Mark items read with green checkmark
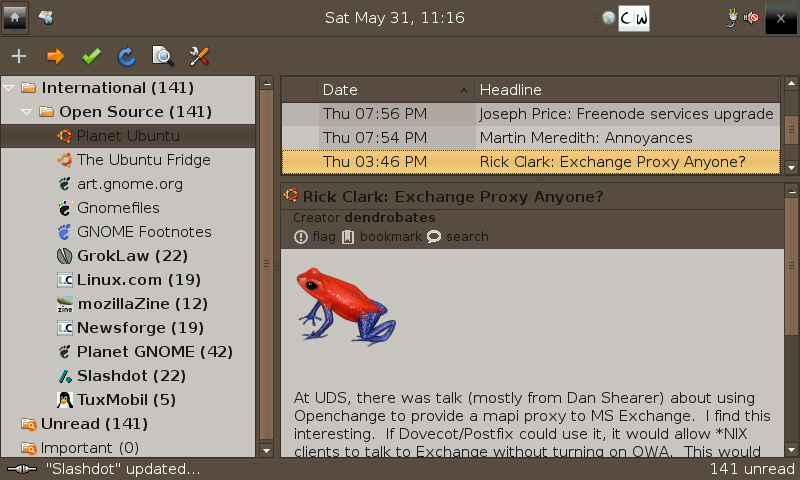 pos(91,56)
